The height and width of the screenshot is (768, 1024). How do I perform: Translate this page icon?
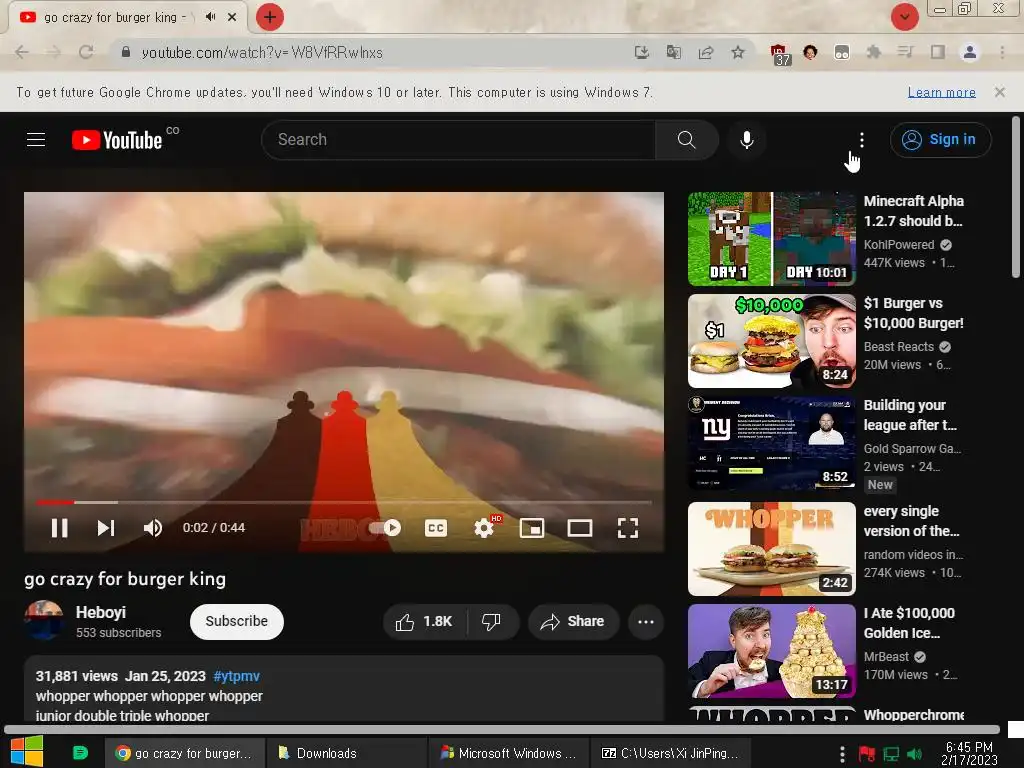[x=673, y=52]
